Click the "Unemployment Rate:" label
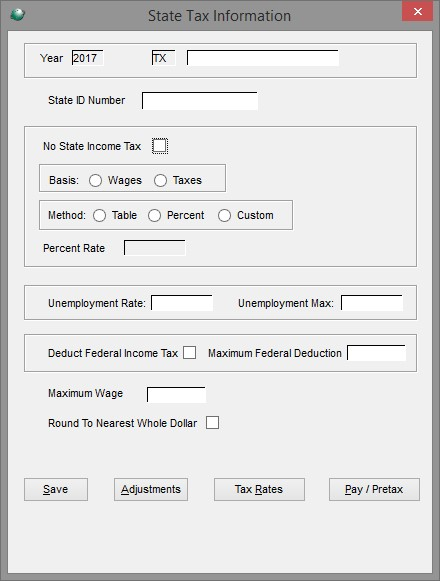Screen dimensions: 440x581 (97, 303)
